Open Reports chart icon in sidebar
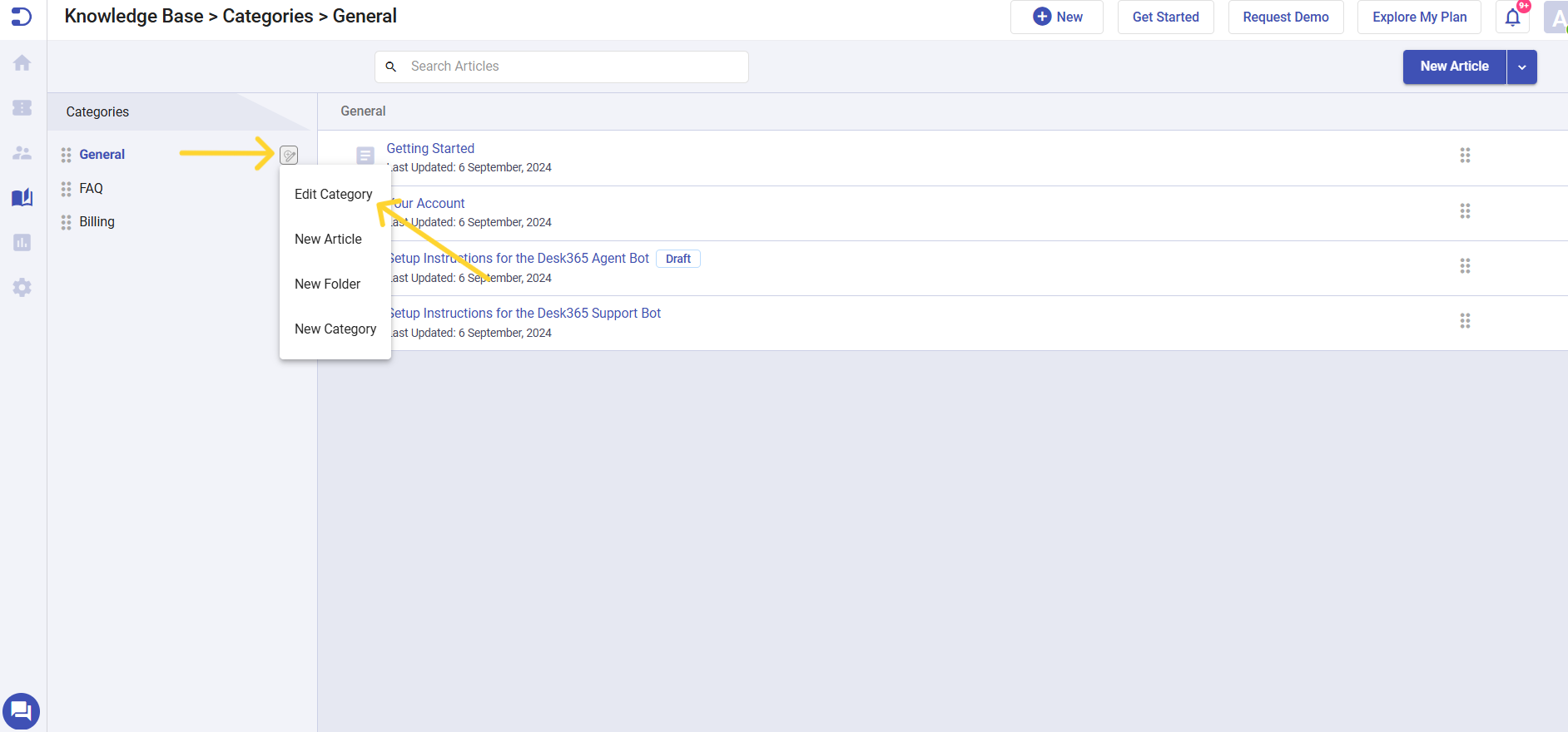1568x732 pixels. tap(22, 242)
